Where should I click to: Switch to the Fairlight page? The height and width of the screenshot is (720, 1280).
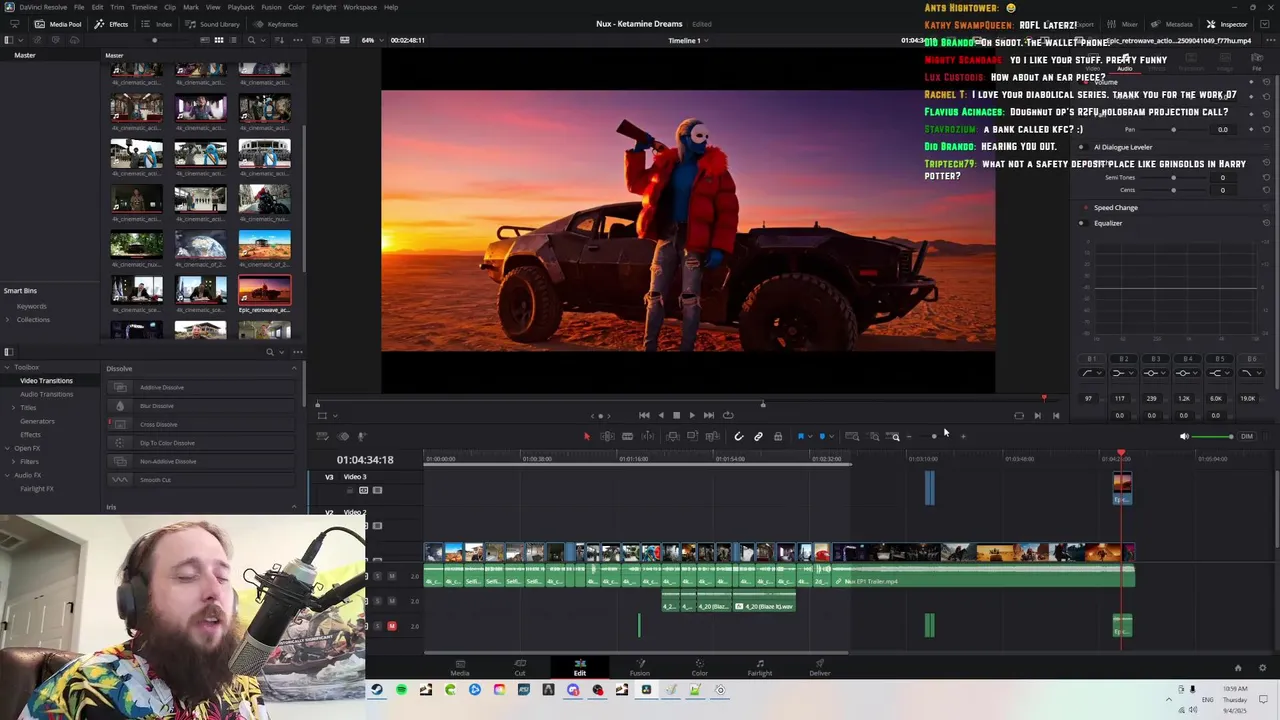coord(760,667)
